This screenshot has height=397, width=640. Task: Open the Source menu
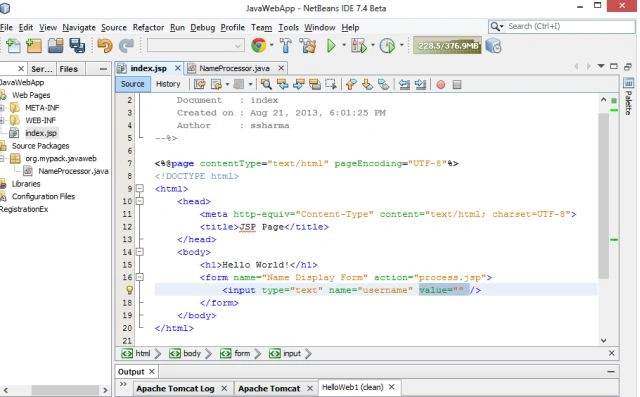click(114, 27)
